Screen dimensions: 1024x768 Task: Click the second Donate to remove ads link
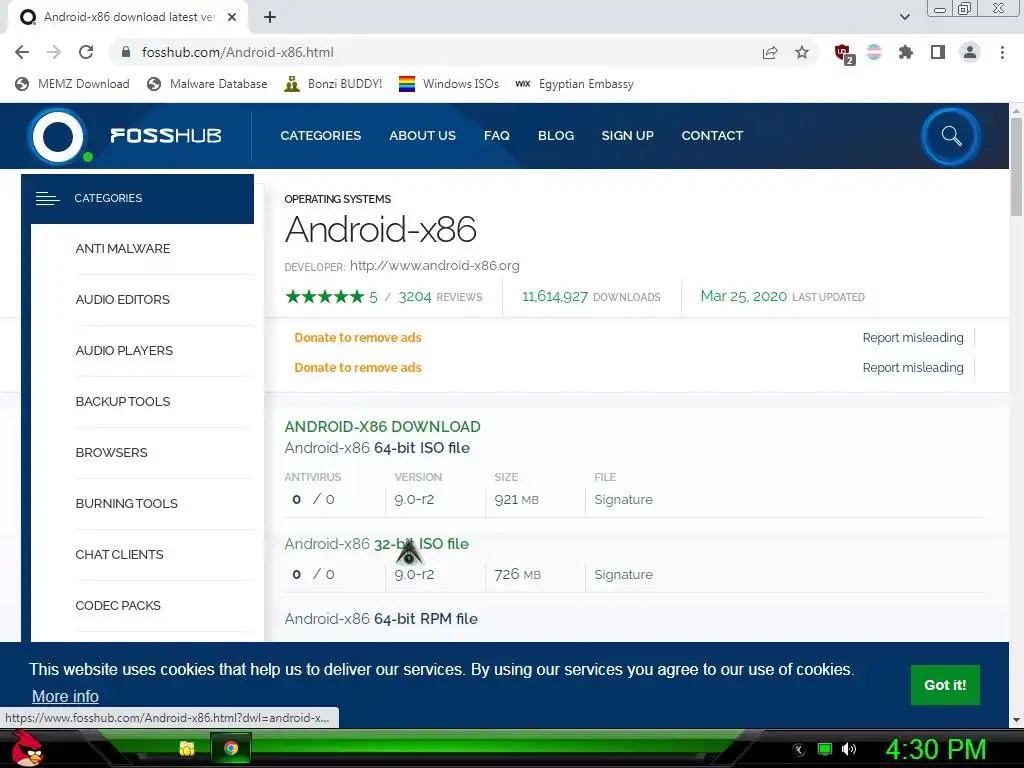[358, 368]
